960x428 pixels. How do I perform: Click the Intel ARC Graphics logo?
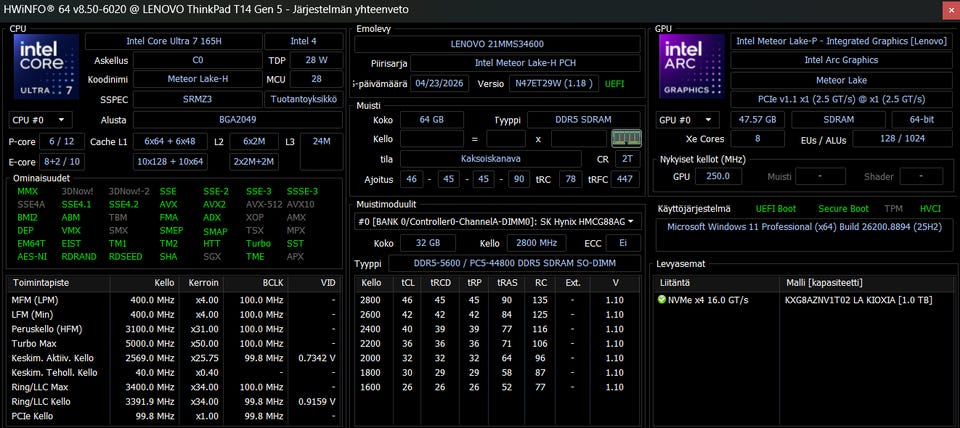692,66
